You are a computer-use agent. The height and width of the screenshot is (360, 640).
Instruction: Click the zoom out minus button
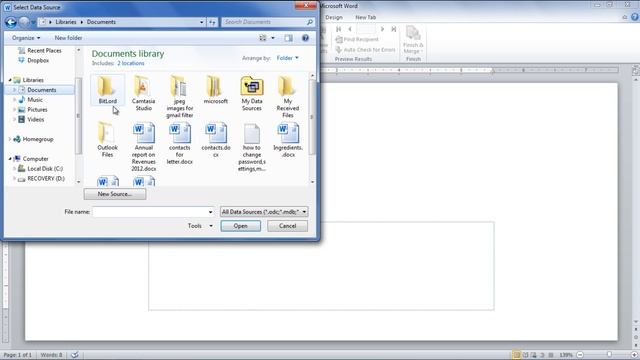click(x=580, y=355)
